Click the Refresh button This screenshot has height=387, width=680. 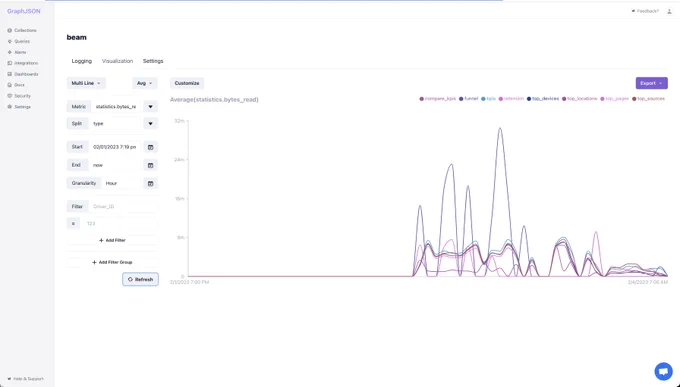coord(140,279)
